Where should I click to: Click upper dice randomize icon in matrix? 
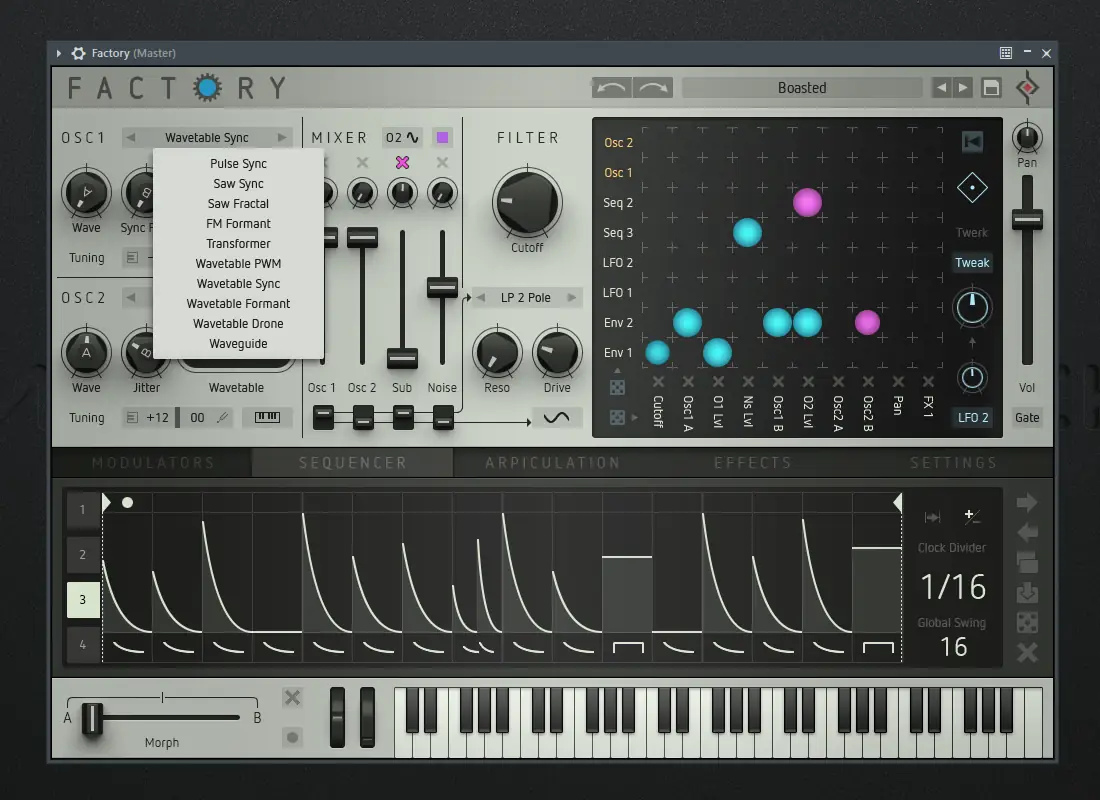617,387
